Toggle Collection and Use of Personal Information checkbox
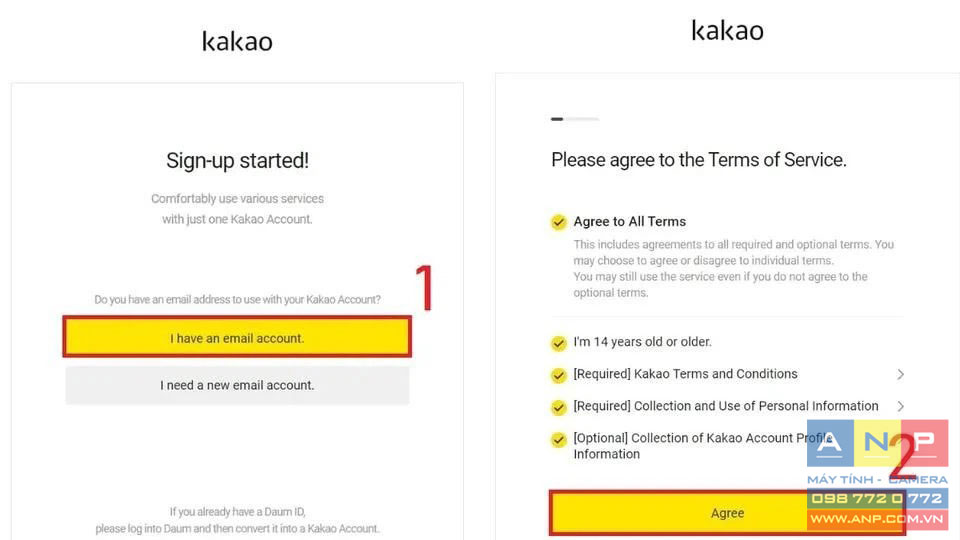The image size is (960, 540). pyautogui.click(x=558, y=407)
